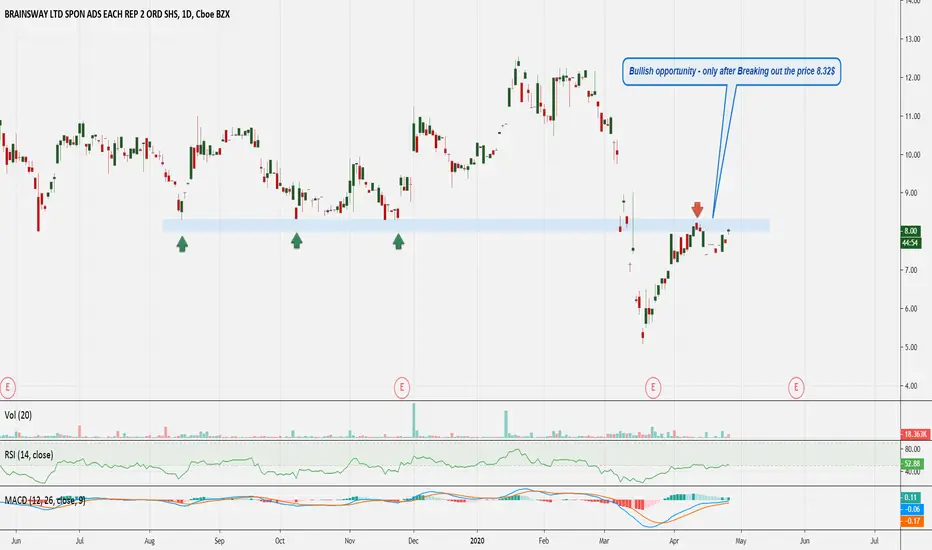The width and height of the screenshot is (932, 550).
Task: Click the BRAINSWAY LTD symbol title
Action: click(x=117, y=14)
